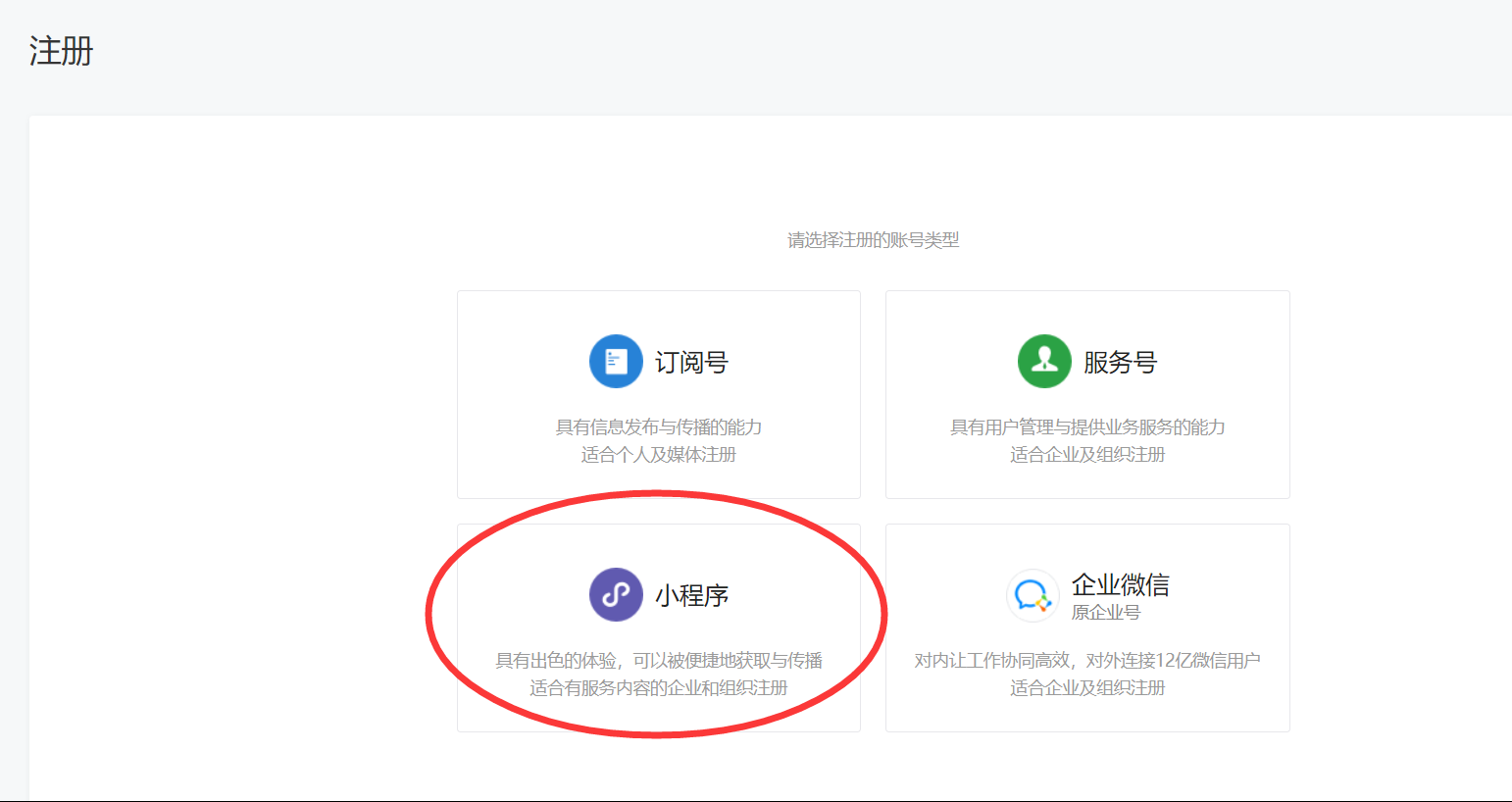Click 对内让工作协同高效，对外连接12亿微信用户 description
Screen dimensions: 1512x802
click(x=1087, y=661)
